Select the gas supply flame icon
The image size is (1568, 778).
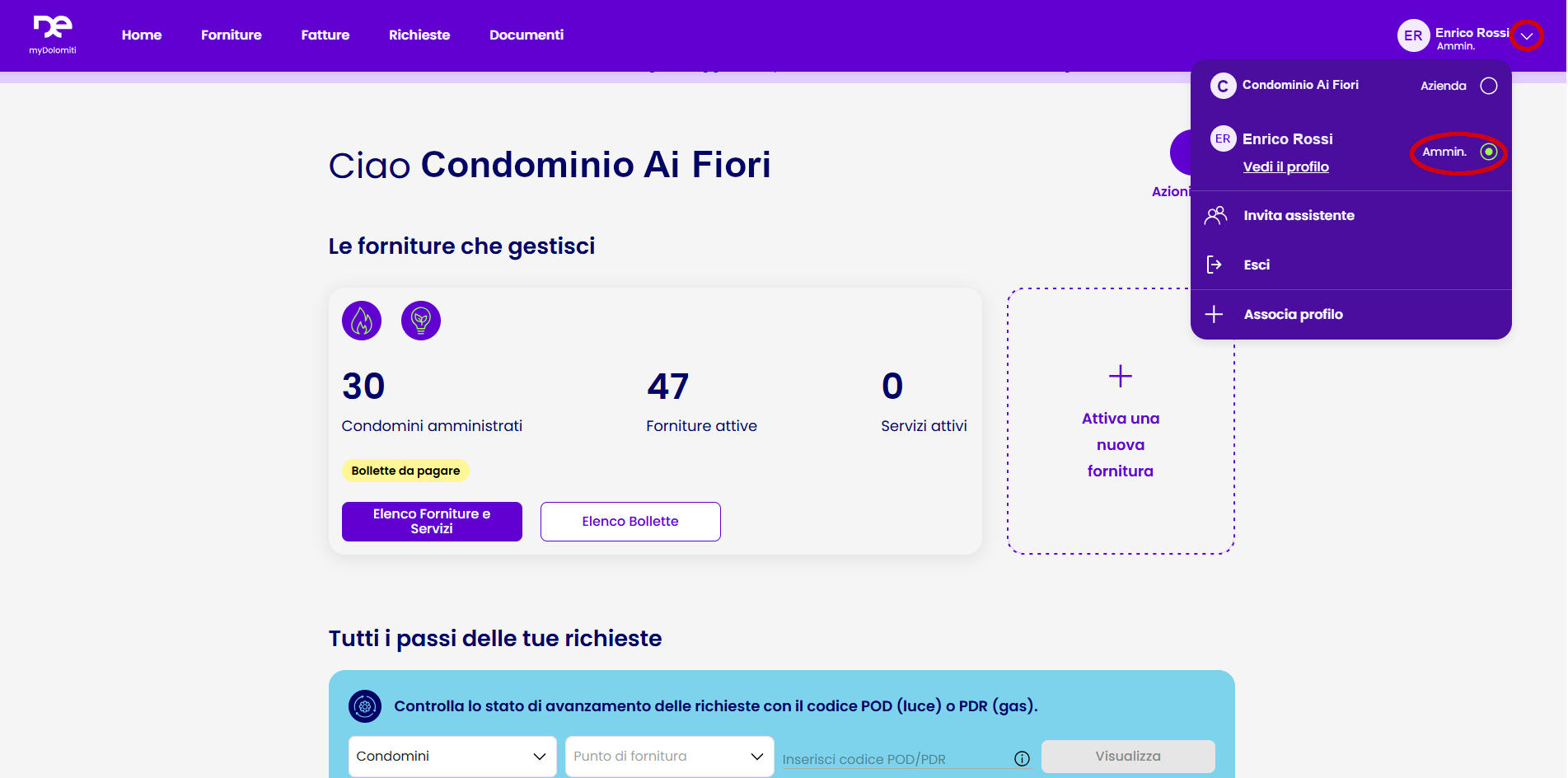tap(362, 321)
